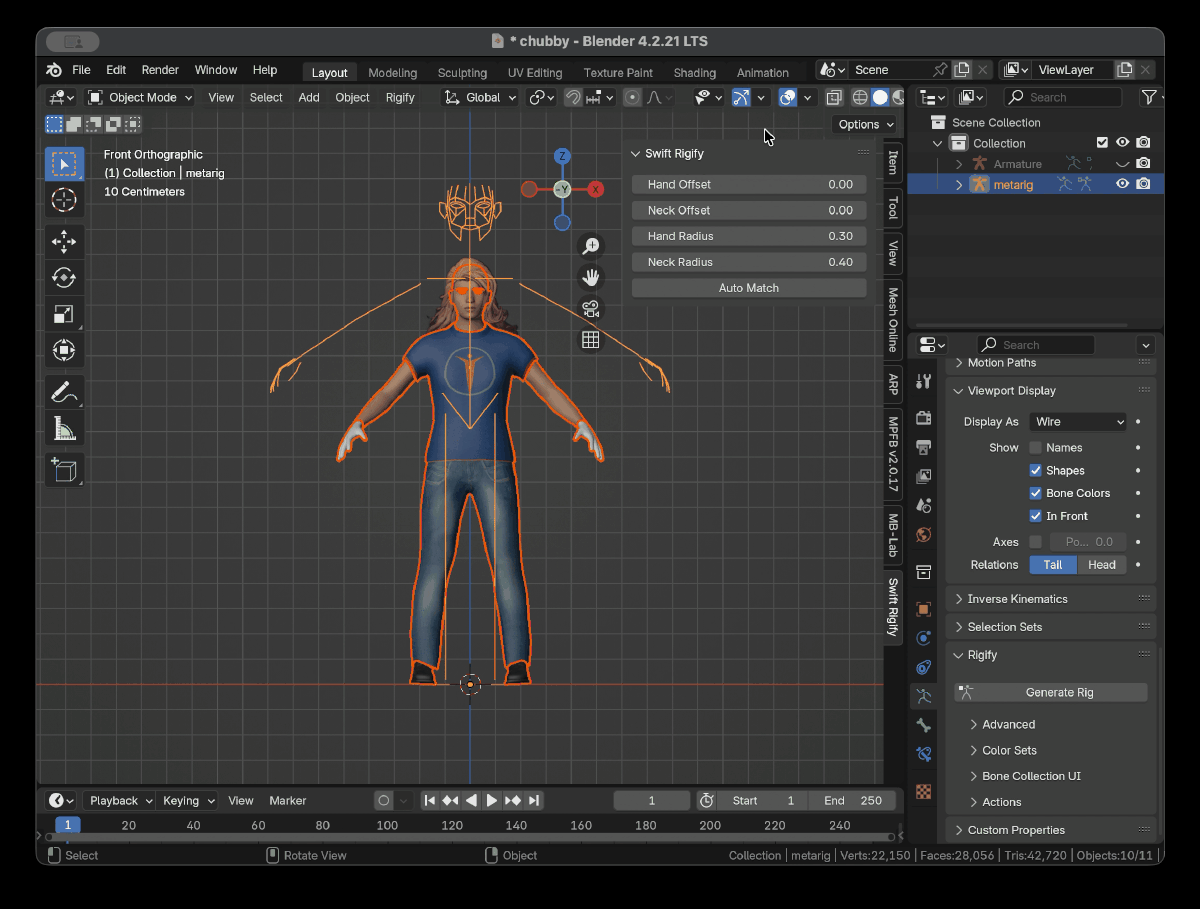Click the Hand Radius slider field
Viewport: 1200px width, 909px height.
749,236
